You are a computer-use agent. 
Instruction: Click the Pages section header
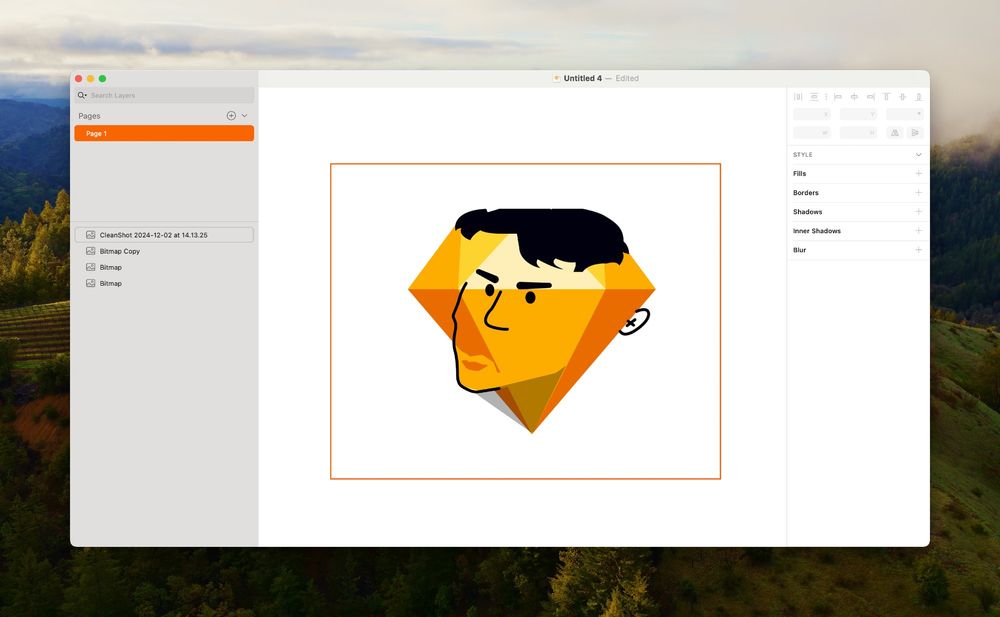click(x=89, y=115)
